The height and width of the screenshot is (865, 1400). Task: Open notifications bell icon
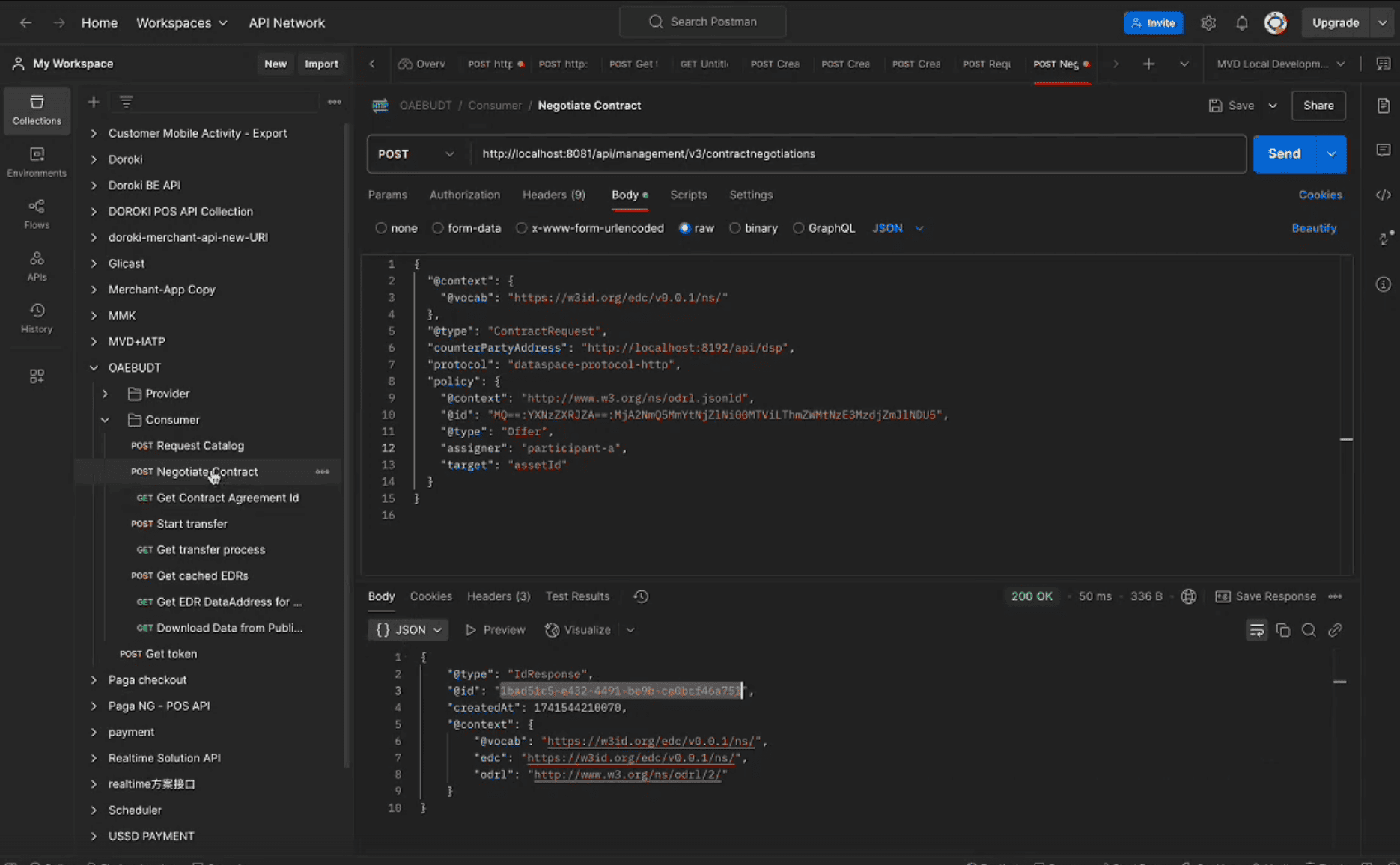[1241, 23]
